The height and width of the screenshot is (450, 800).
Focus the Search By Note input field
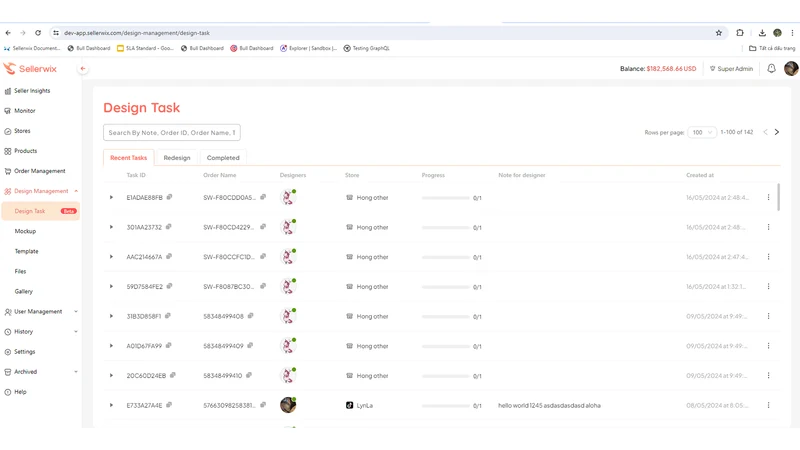pyautogui.click(x=172, y=133)
